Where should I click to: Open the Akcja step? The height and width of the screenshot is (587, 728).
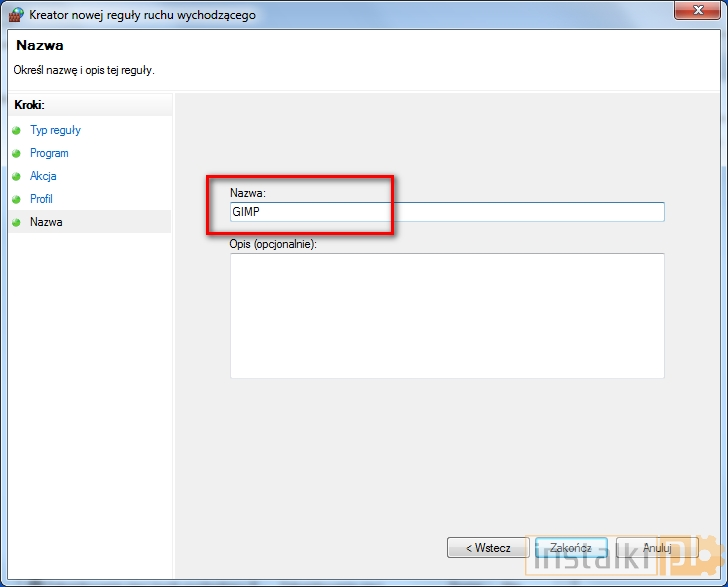point(43,176)
